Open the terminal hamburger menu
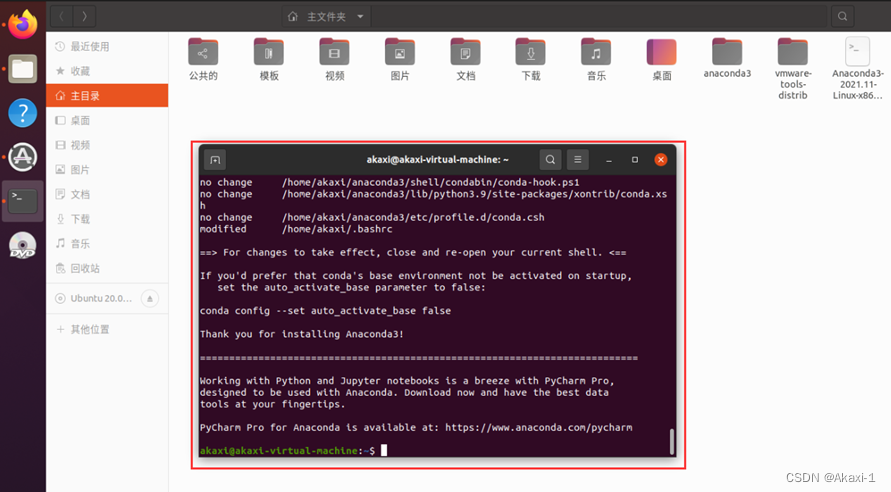891x492 pixels. tap(577, 160)
